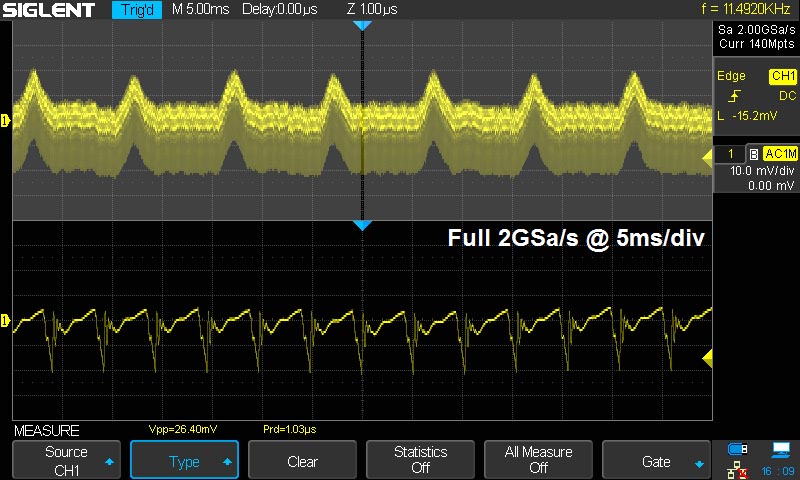Screen dimensions: 800x480
Task: Open the measurement Type selector
Action: [x=184, y=461]
